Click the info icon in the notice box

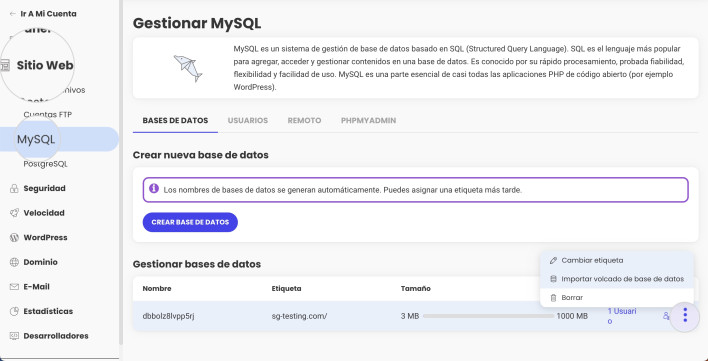[x=154, y=188]
